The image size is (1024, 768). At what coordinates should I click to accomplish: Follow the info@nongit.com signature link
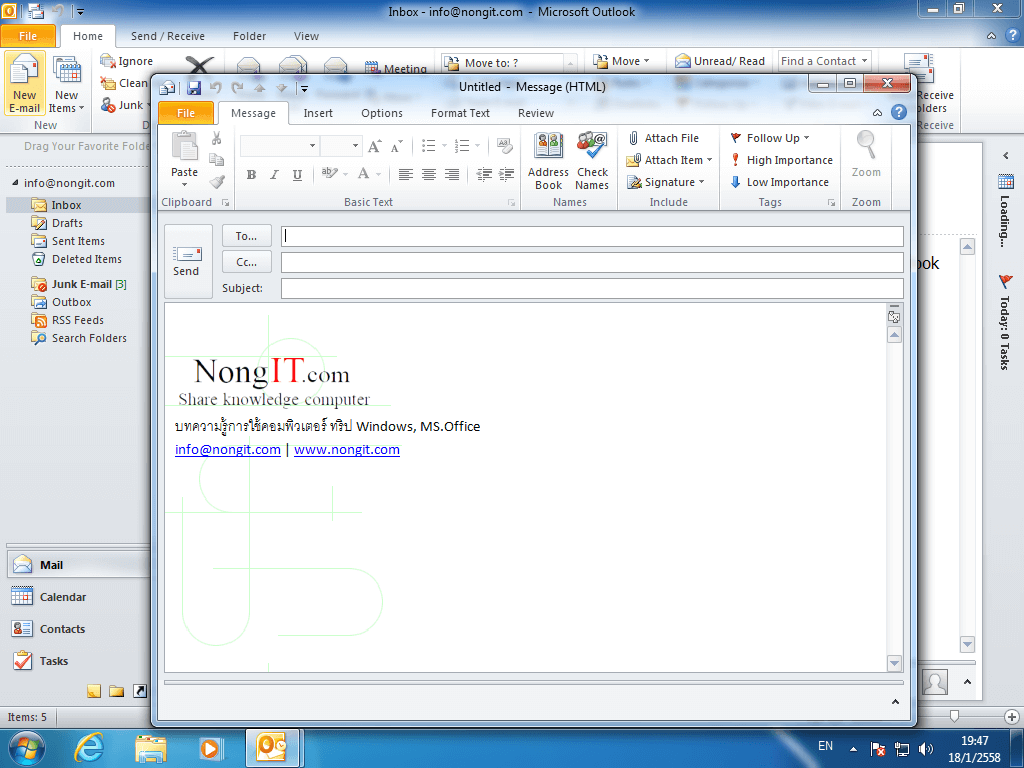pos(228,449)
